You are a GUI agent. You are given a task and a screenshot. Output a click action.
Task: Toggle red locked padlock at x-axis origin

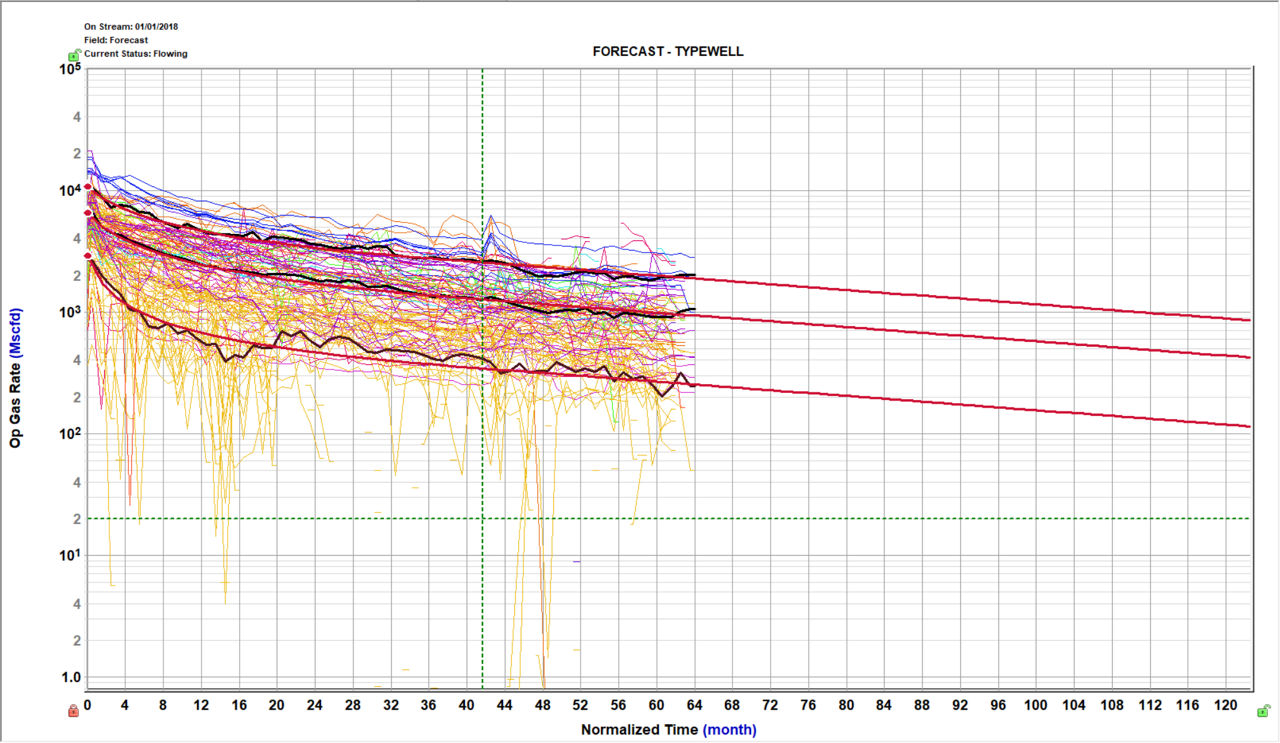(73, 711)
